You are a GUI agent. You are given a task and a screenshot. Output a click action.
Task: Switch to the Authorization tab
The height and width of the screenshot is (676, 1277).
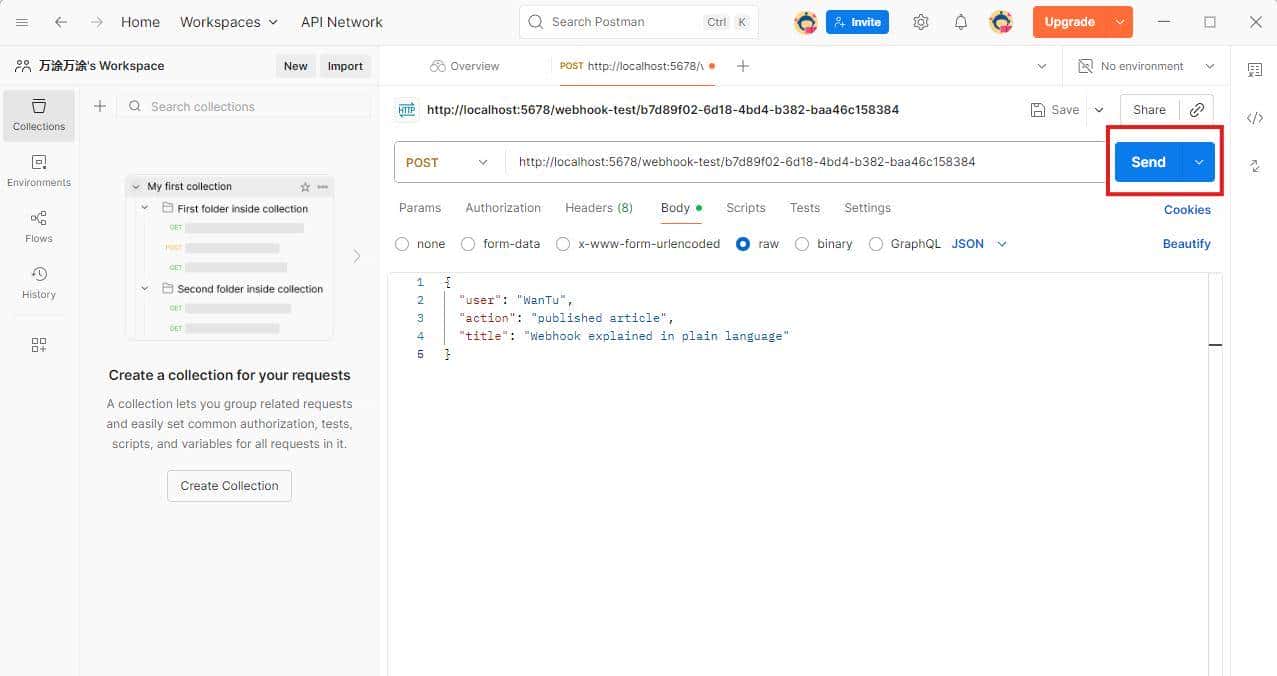(503, 207)
